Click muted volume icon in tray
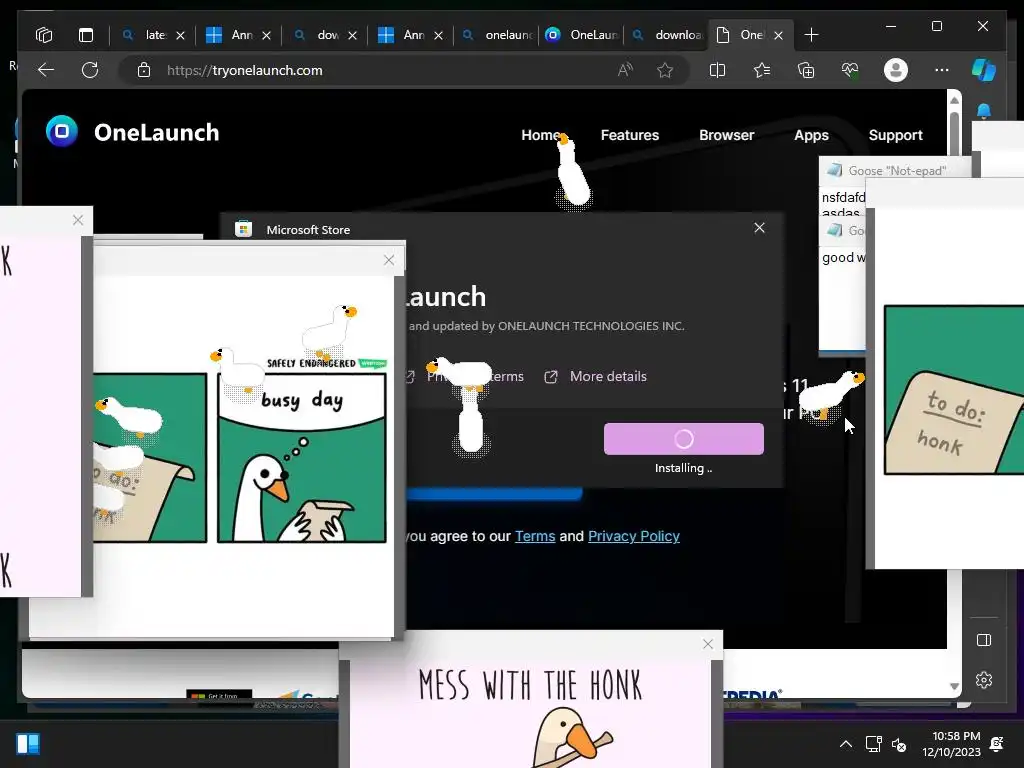Image resolution: width=1024 pixels, height=768 pixels. [899, 744]
